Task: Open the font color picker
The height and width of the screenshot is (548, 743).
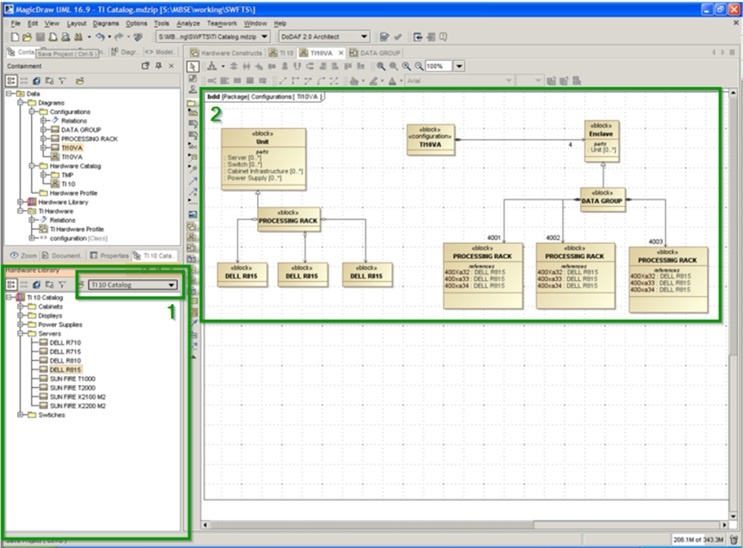Action: 392,81
